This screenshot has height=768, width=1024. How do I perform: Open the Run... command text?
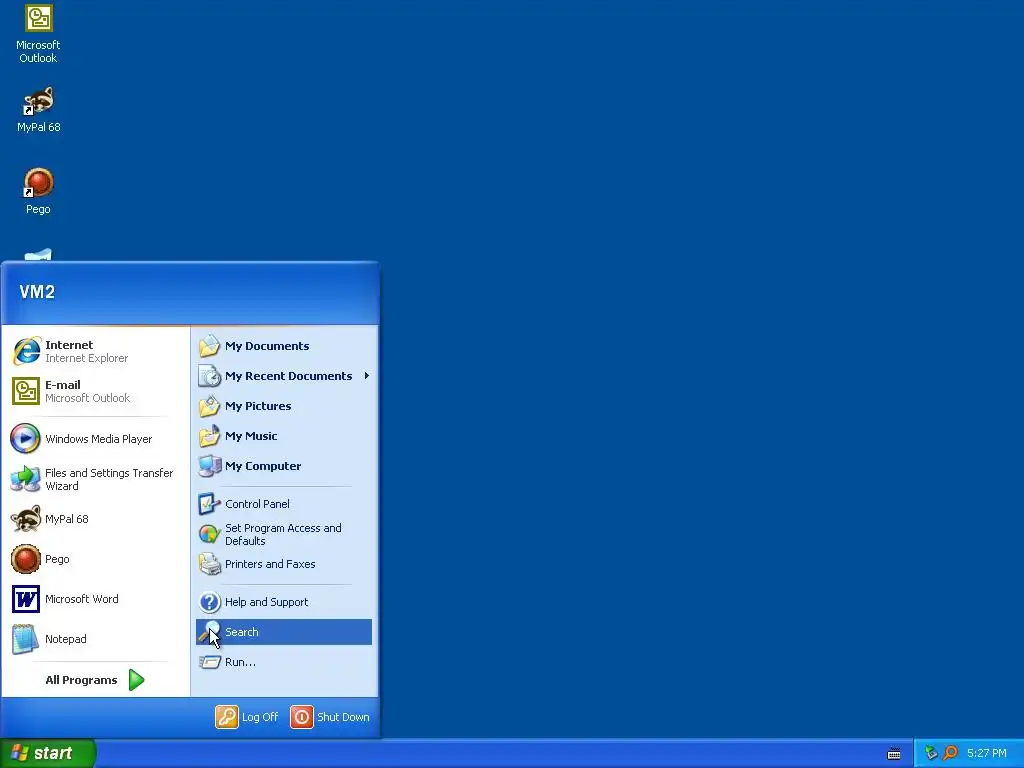[x=240, y=662]
